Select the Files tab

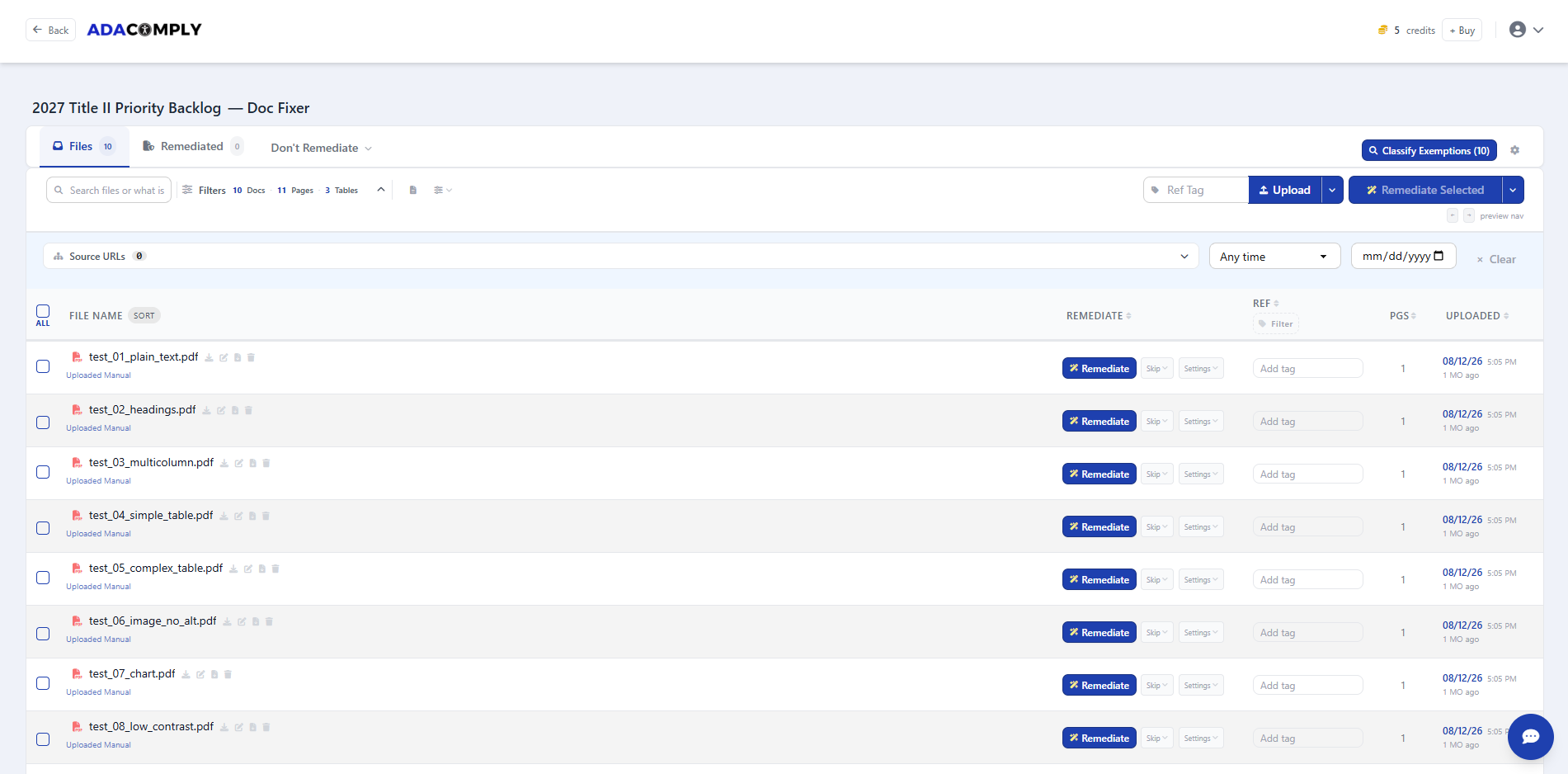[x=83, y=146]
